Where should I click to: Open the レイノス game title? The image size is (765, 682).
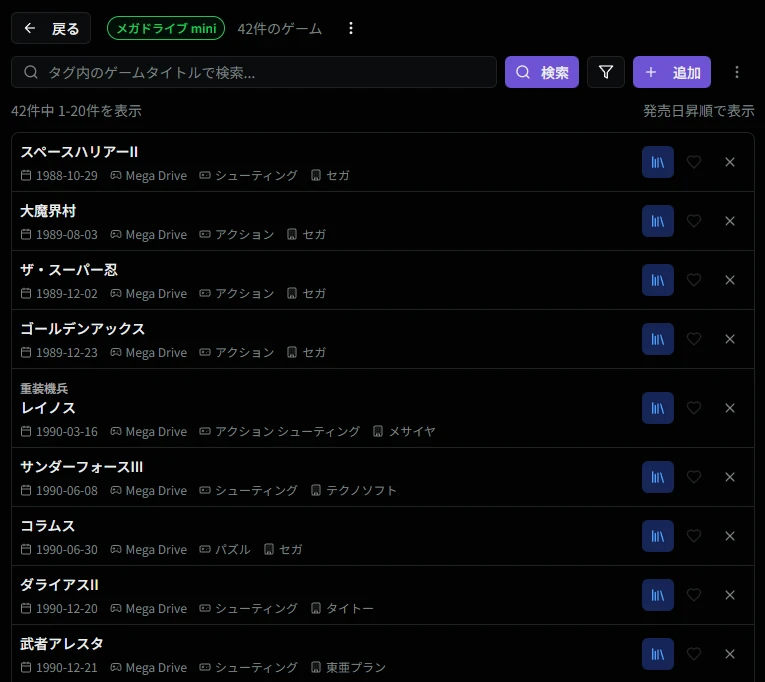(x=48, y=407)
